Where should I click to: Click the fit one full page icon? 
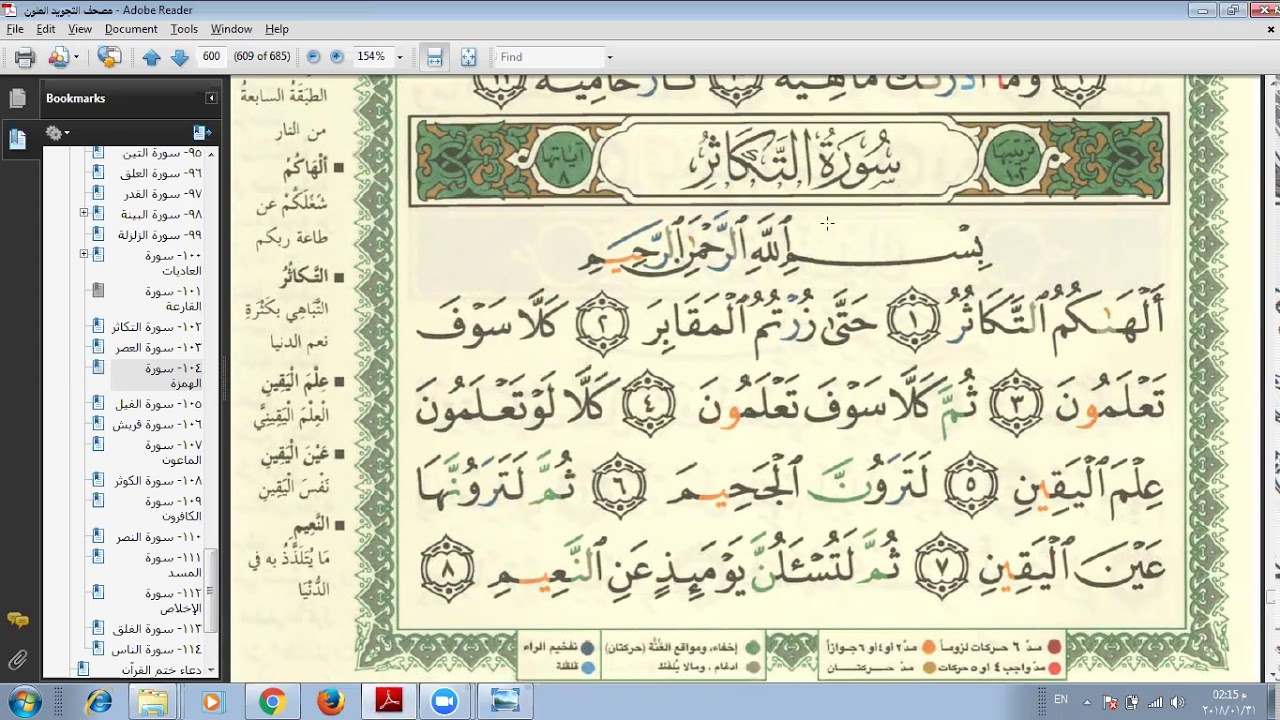click(468, 57)
